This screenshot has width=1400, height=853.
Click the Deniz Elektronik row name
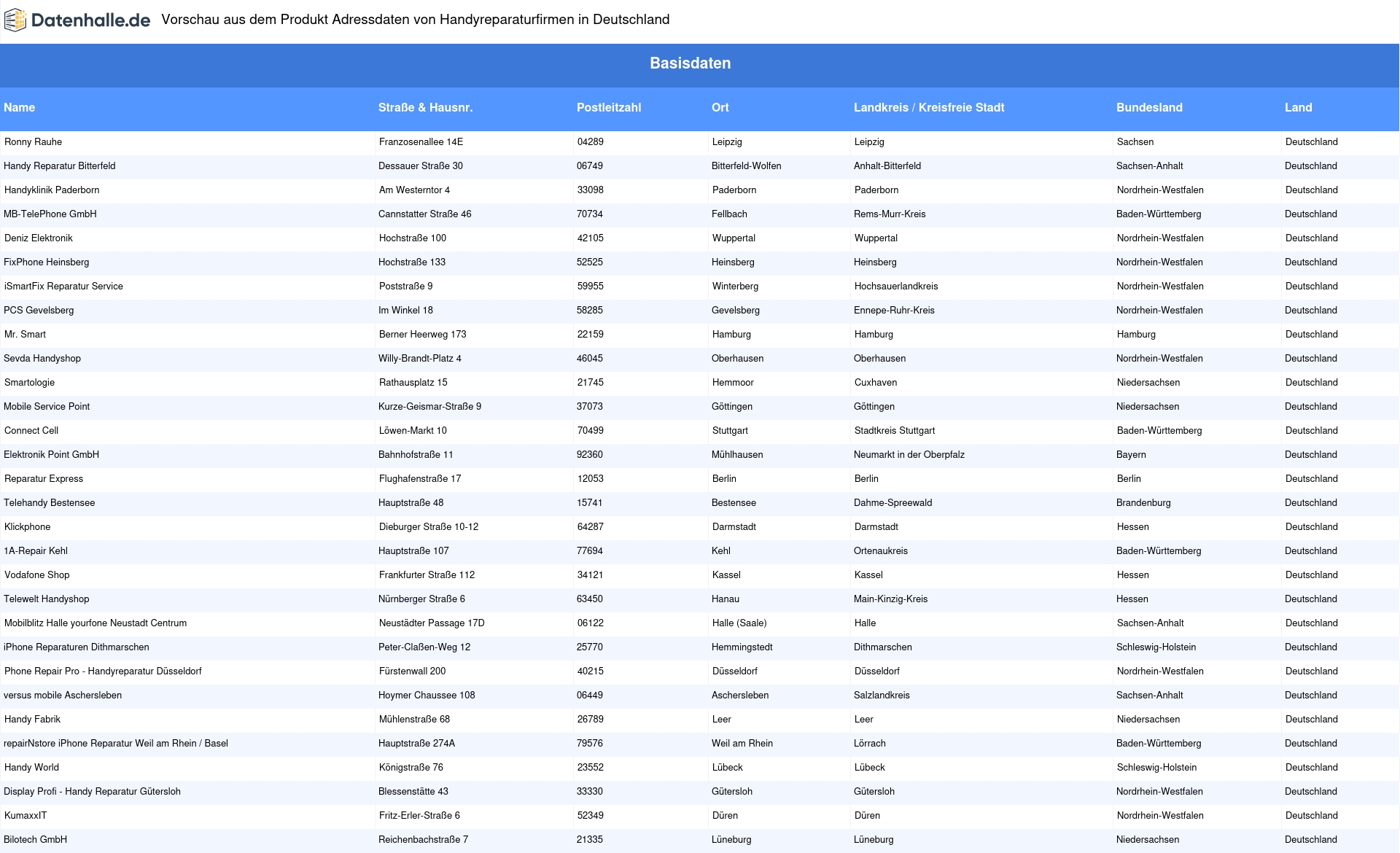click(39, 238)
